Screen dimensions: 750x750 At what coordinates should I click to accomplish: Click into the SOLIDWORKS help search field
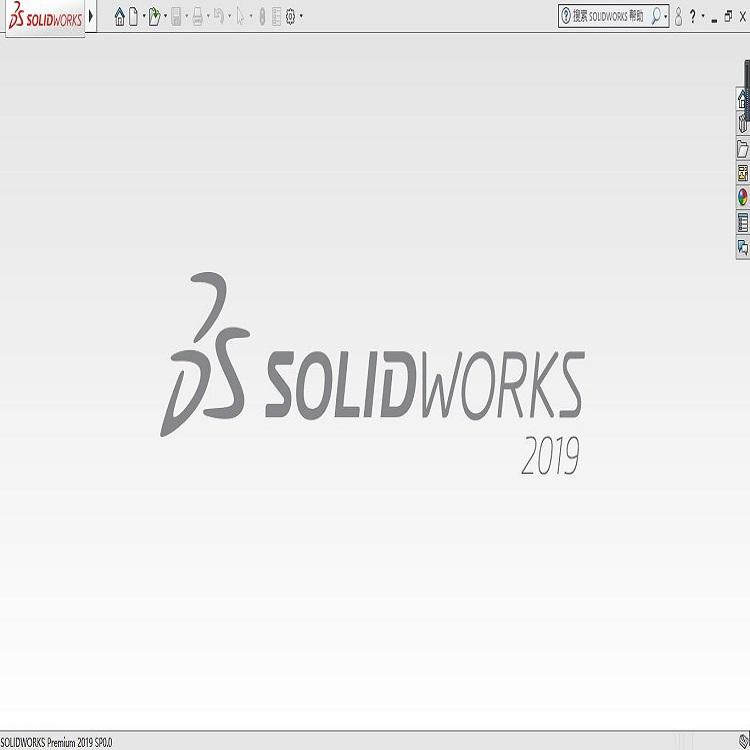(x=608, y=16)
